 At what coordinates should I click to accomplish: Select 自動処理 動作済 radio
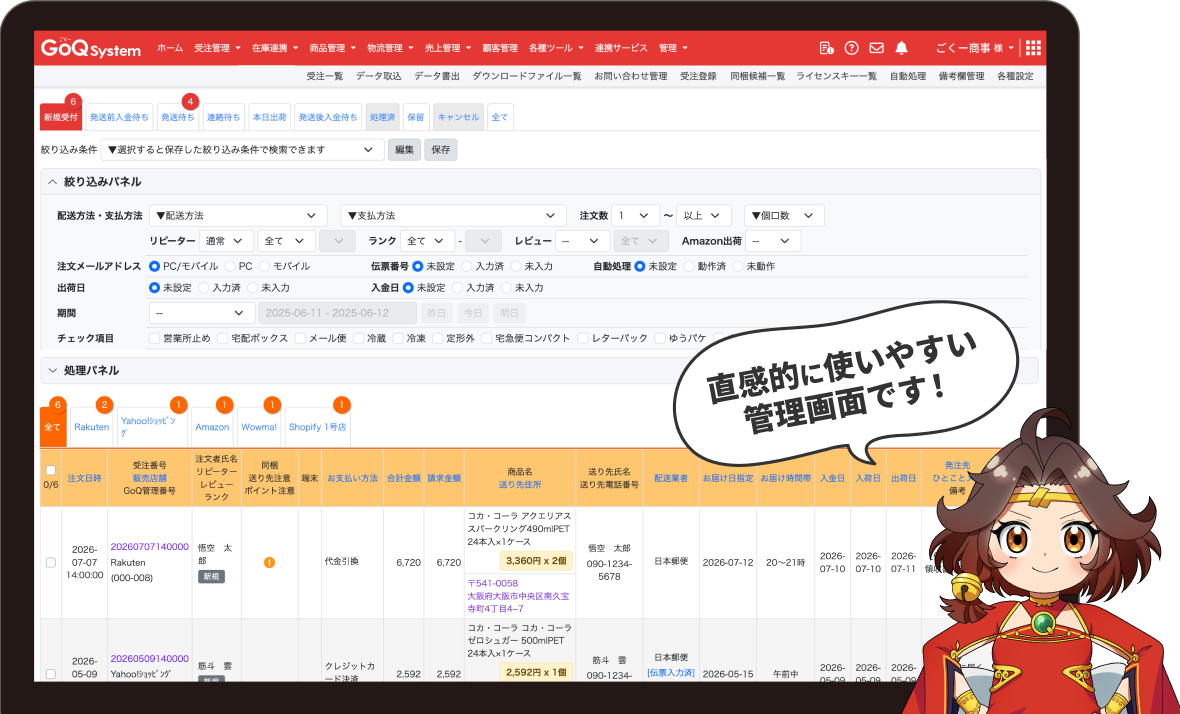point(689,266)
